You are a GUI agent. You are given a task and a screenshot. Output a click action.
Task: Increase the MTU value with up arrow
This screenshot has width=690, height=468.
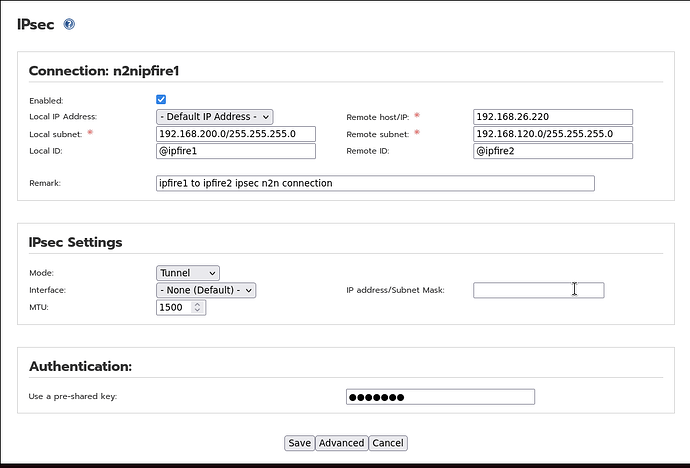198,304
